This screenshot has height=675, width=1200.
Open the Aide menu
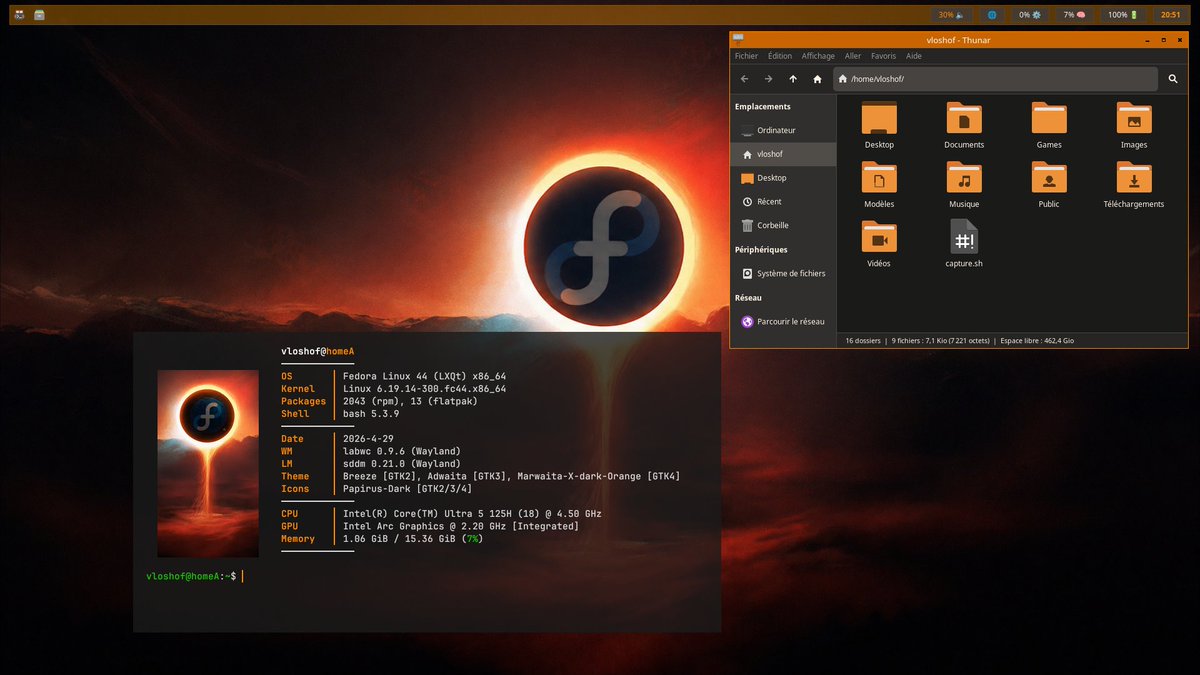pyautogui.click(x=914, y=56)
